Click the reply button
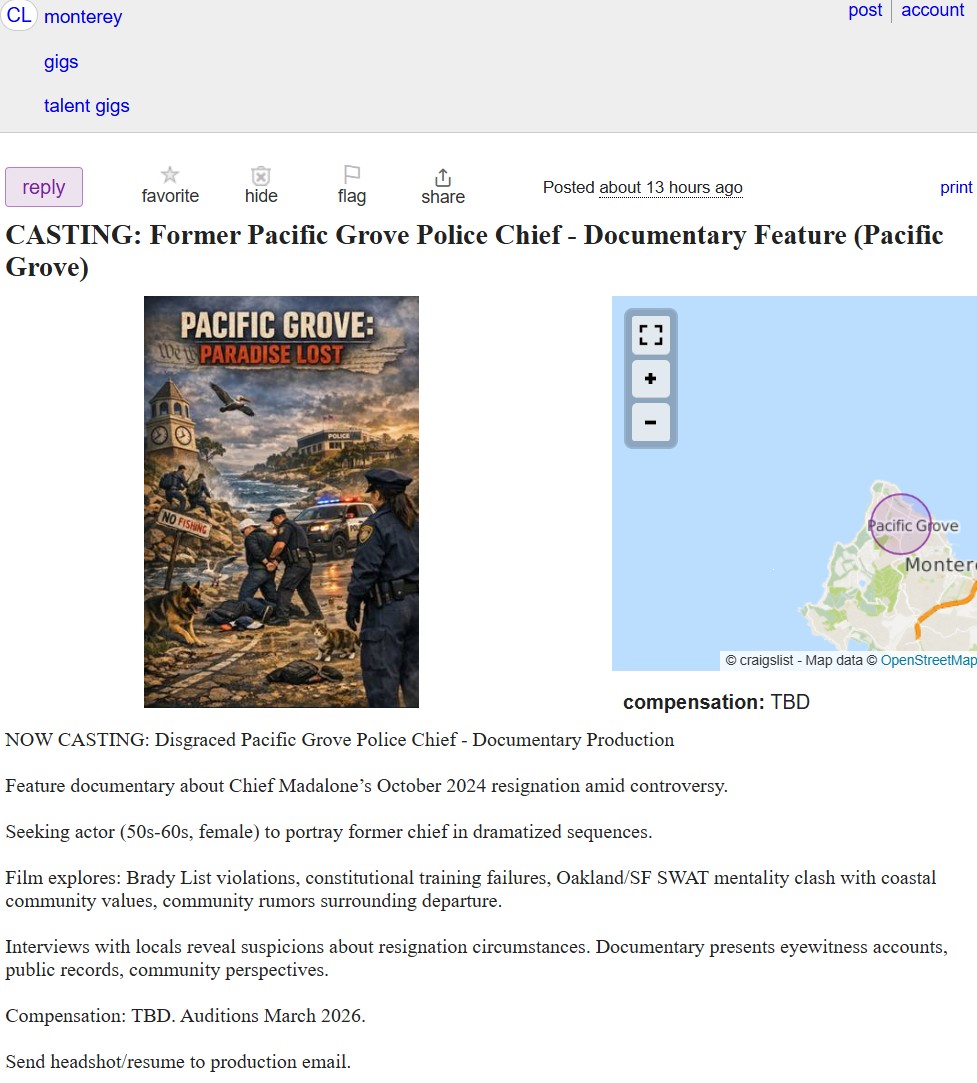 click(x=43, y=186)
